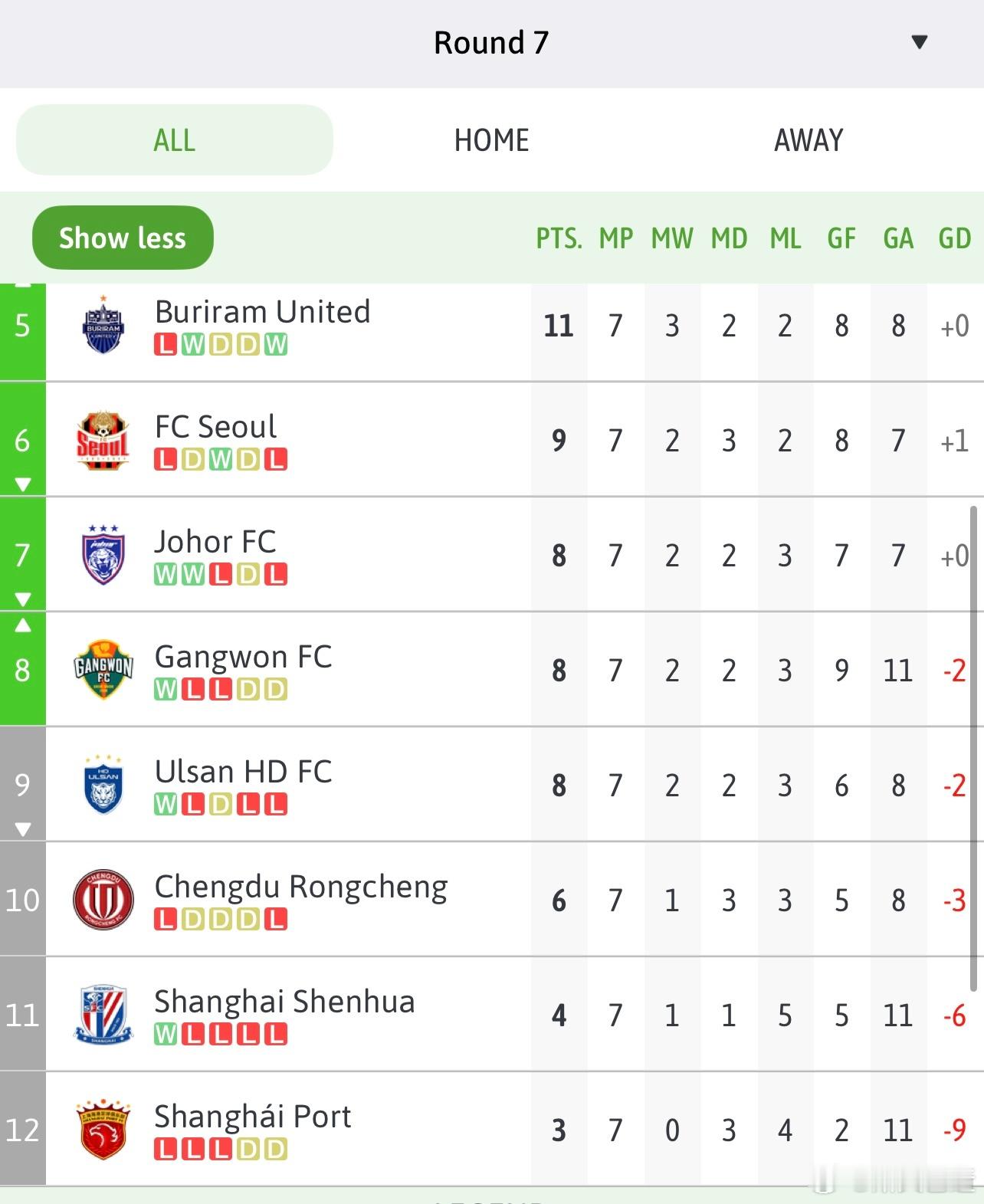Switch to the ALL standings filter
This screenshot has height=1204, width=984.
(x=175, y=140)
